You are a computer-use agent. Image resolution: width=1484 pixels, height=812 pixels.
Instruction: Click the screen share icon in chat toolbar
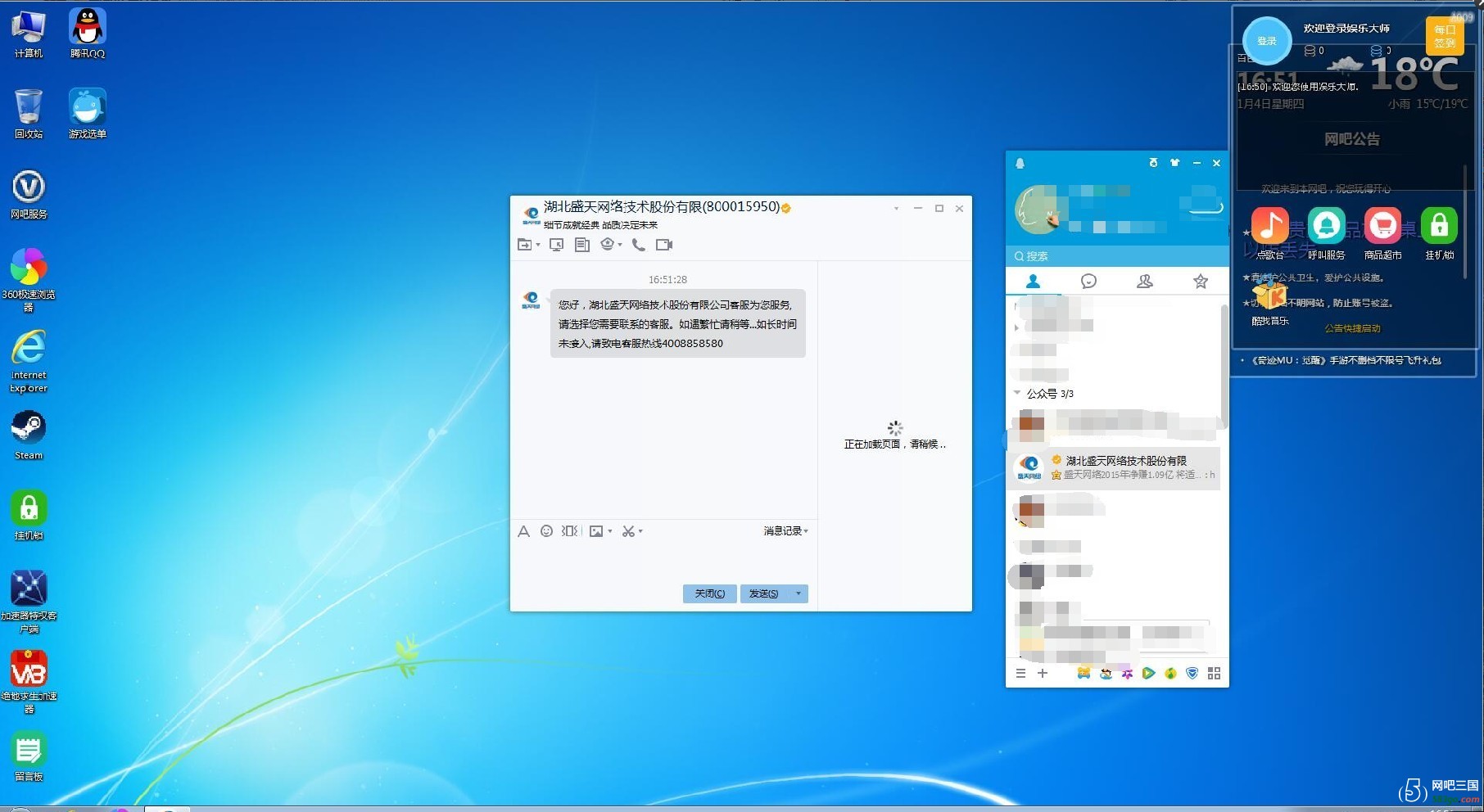coord(557,245)
